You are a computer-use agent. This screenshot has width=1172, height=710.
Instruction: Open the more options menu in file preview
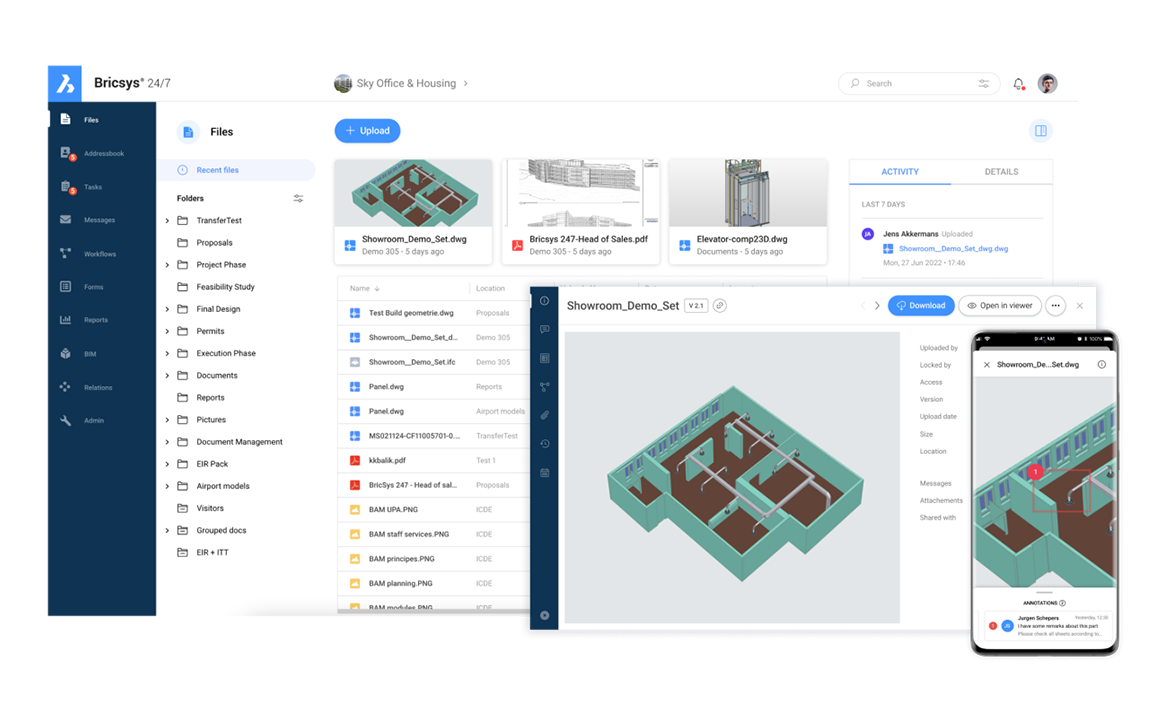(1055, 305)
